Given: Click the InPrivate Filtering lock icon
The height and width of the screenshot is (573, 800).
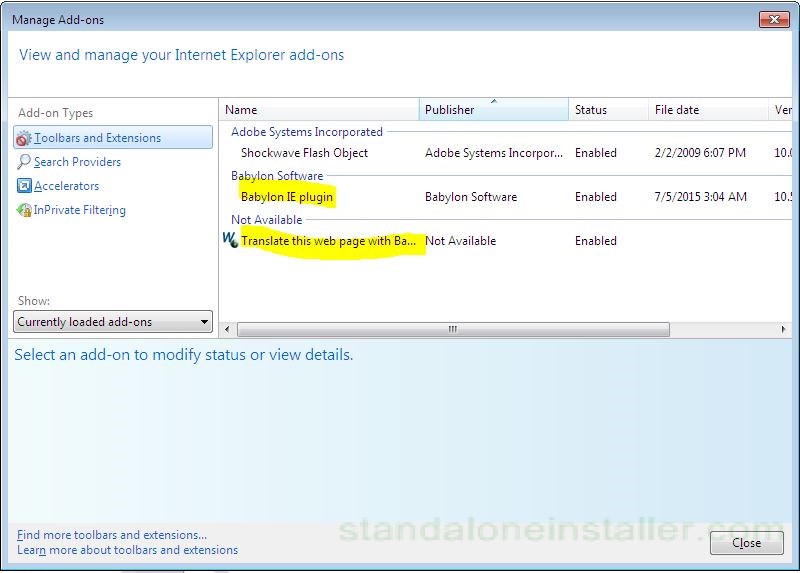Looking at the screenshot, I should pos(24,210).
